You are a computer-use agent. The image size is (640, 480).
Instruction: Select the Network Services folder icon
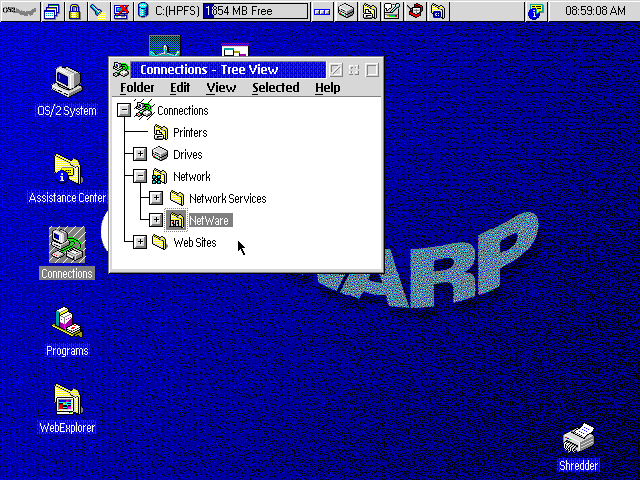click(176, 198)
